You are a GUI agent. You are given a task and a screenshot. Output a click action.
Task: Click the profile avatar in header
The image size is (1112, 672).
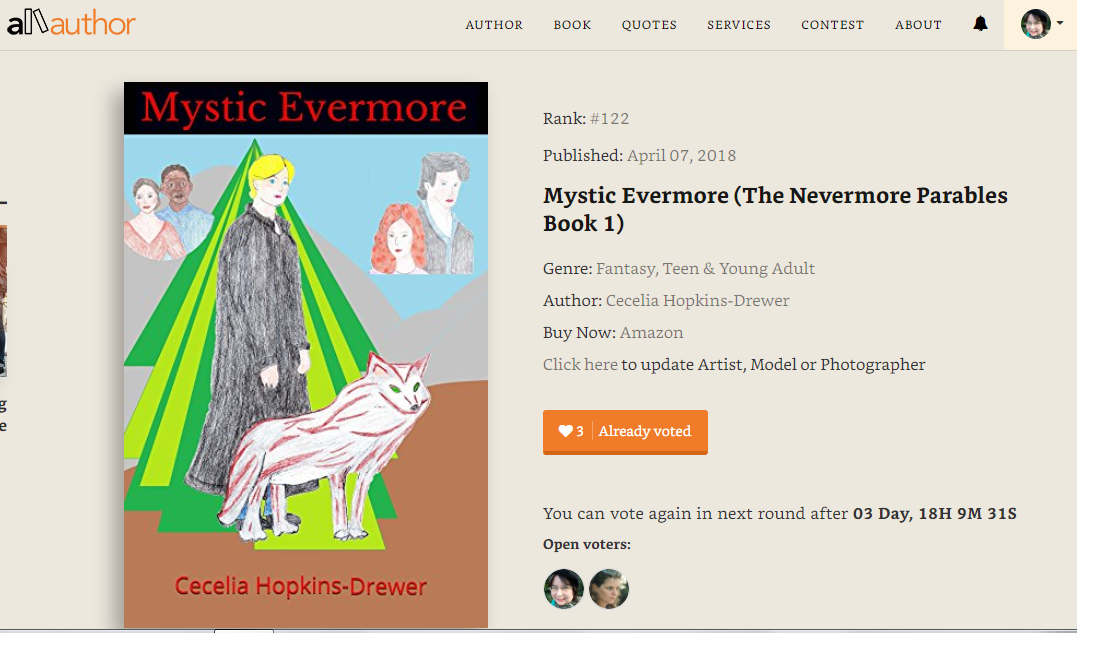coord(1035,24)
